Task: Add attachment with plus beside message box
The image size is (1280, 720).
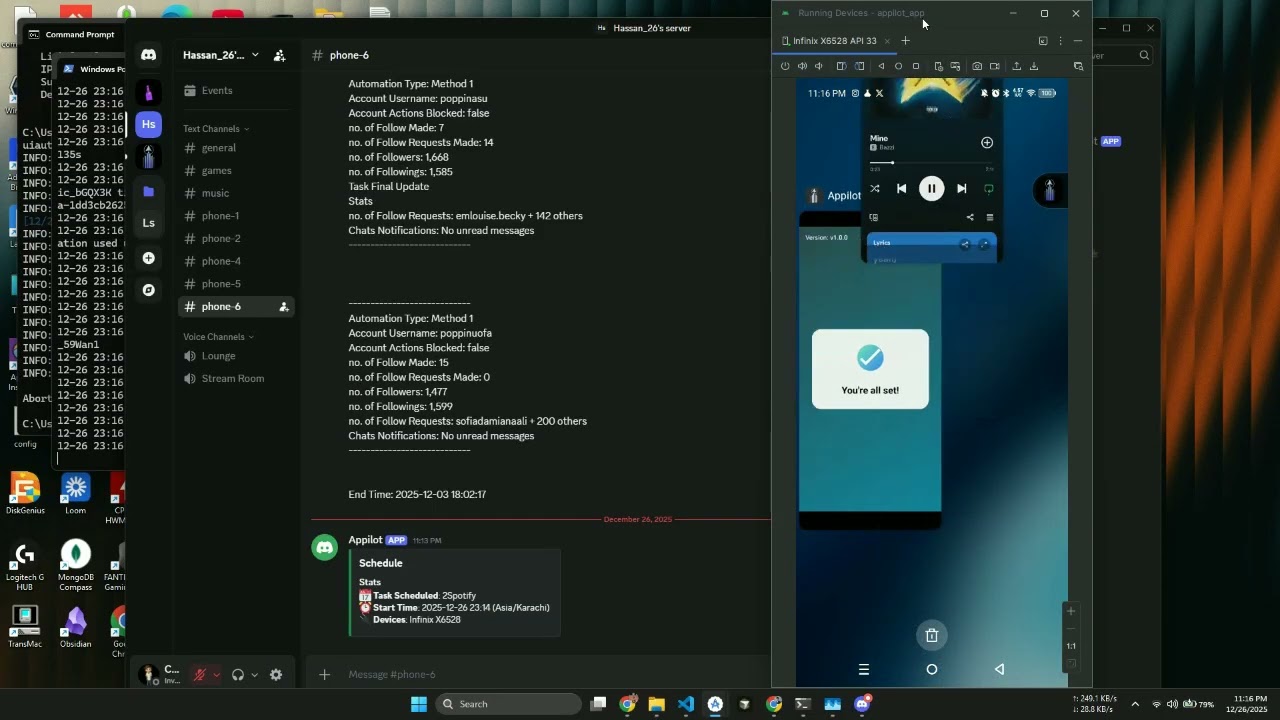Action: 324,675
